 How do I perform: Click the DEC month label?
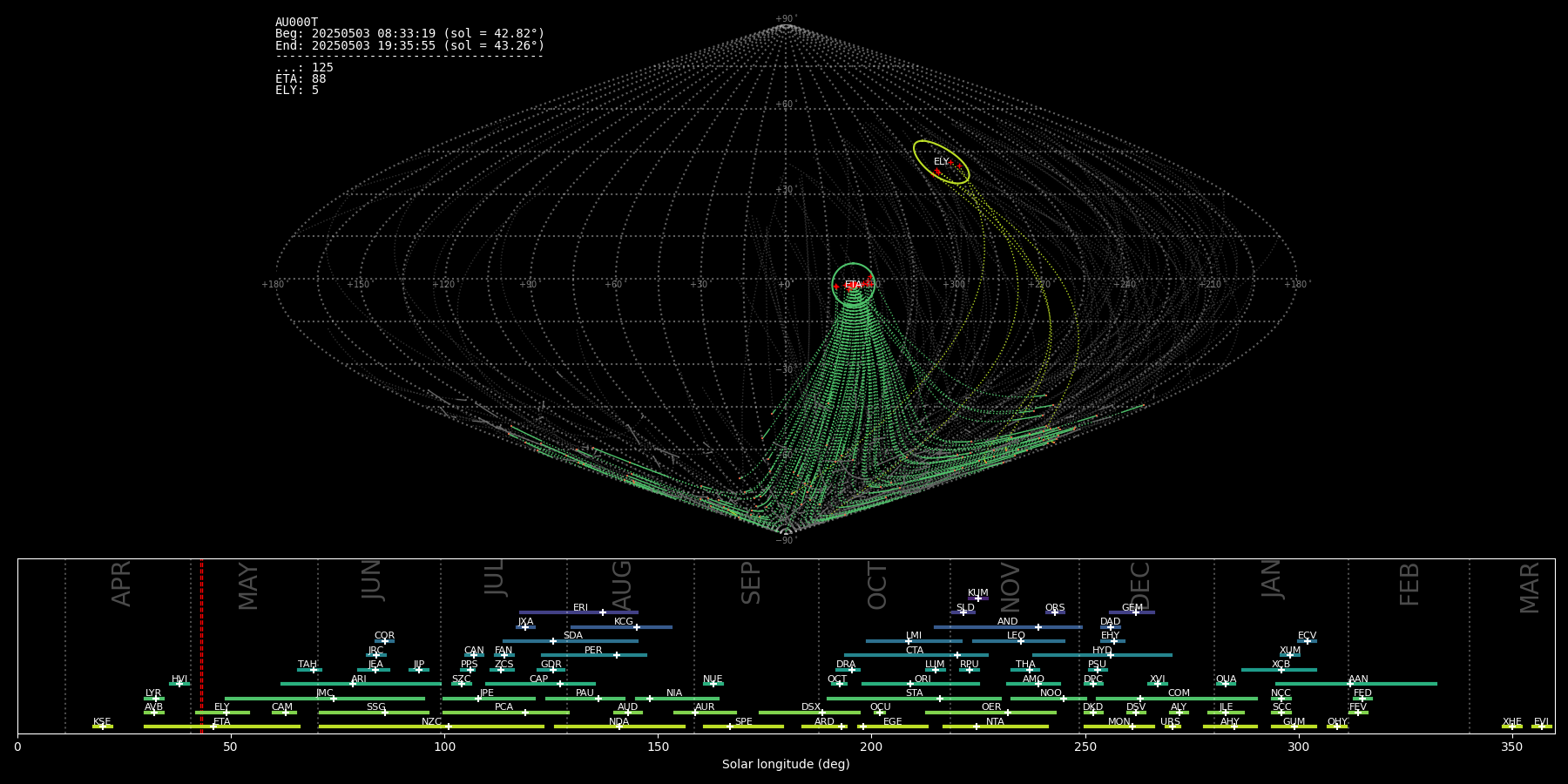pos(1140,585)
